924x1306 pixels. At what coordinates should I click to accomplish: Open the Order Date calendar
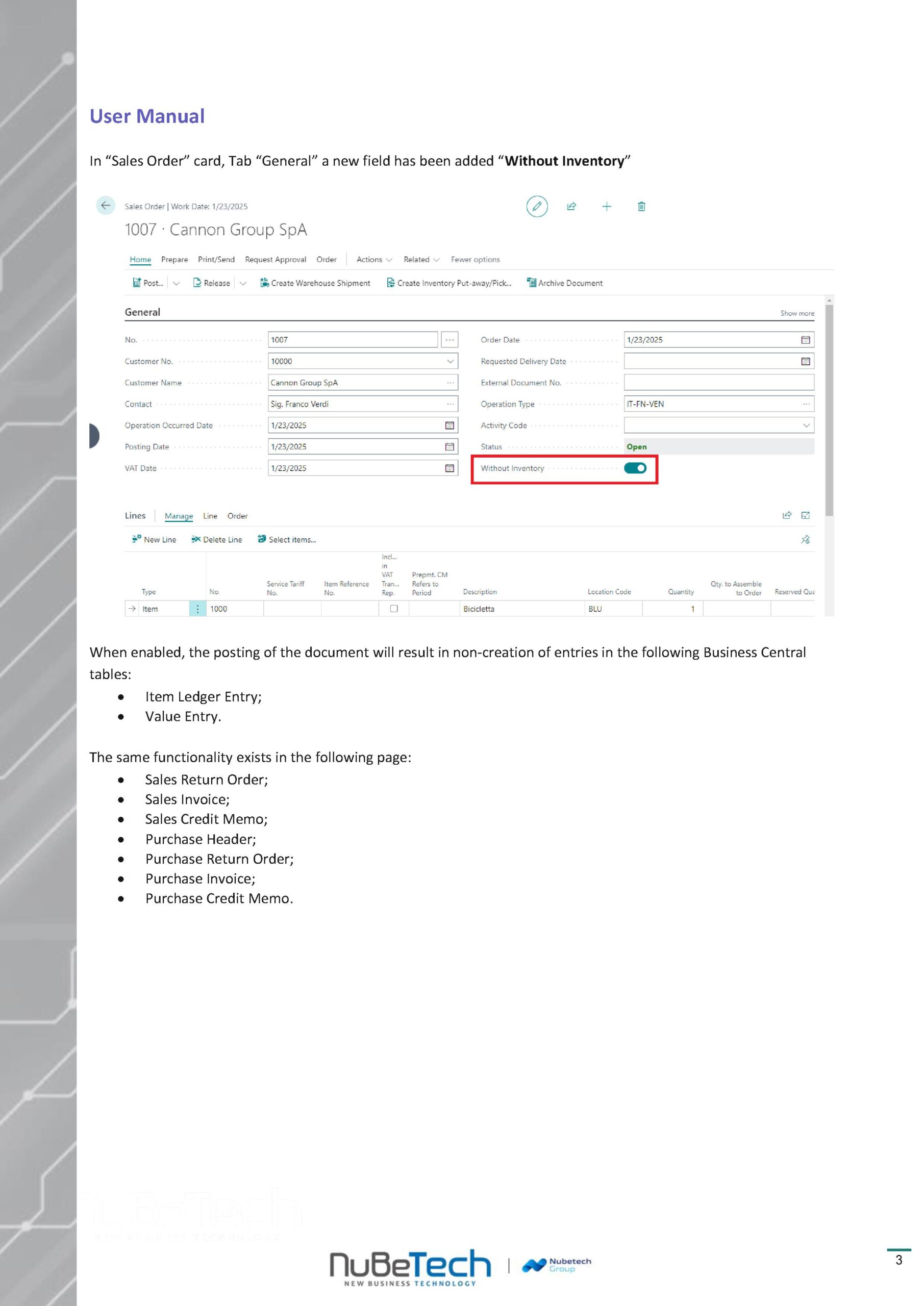pyautogui.click(x=806, y=340)
